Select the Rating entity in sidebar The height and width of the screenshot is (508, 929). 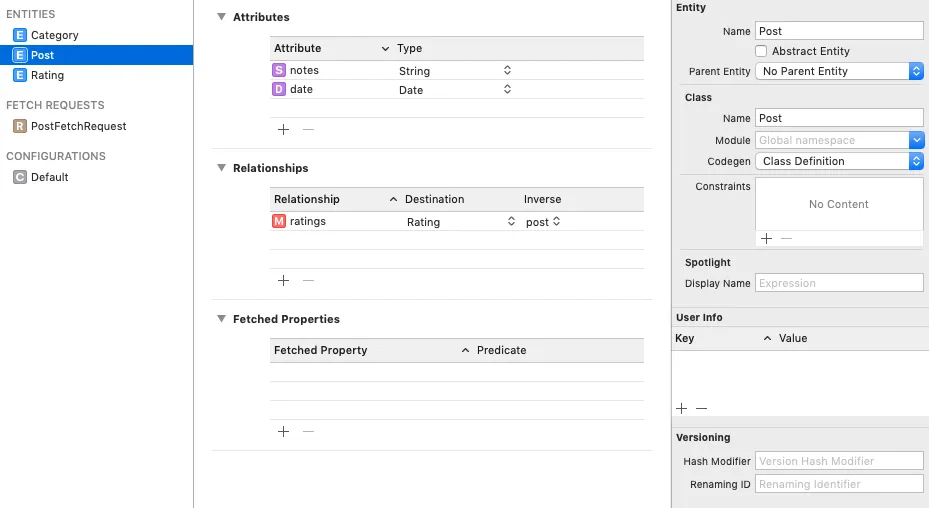[47, 75]
